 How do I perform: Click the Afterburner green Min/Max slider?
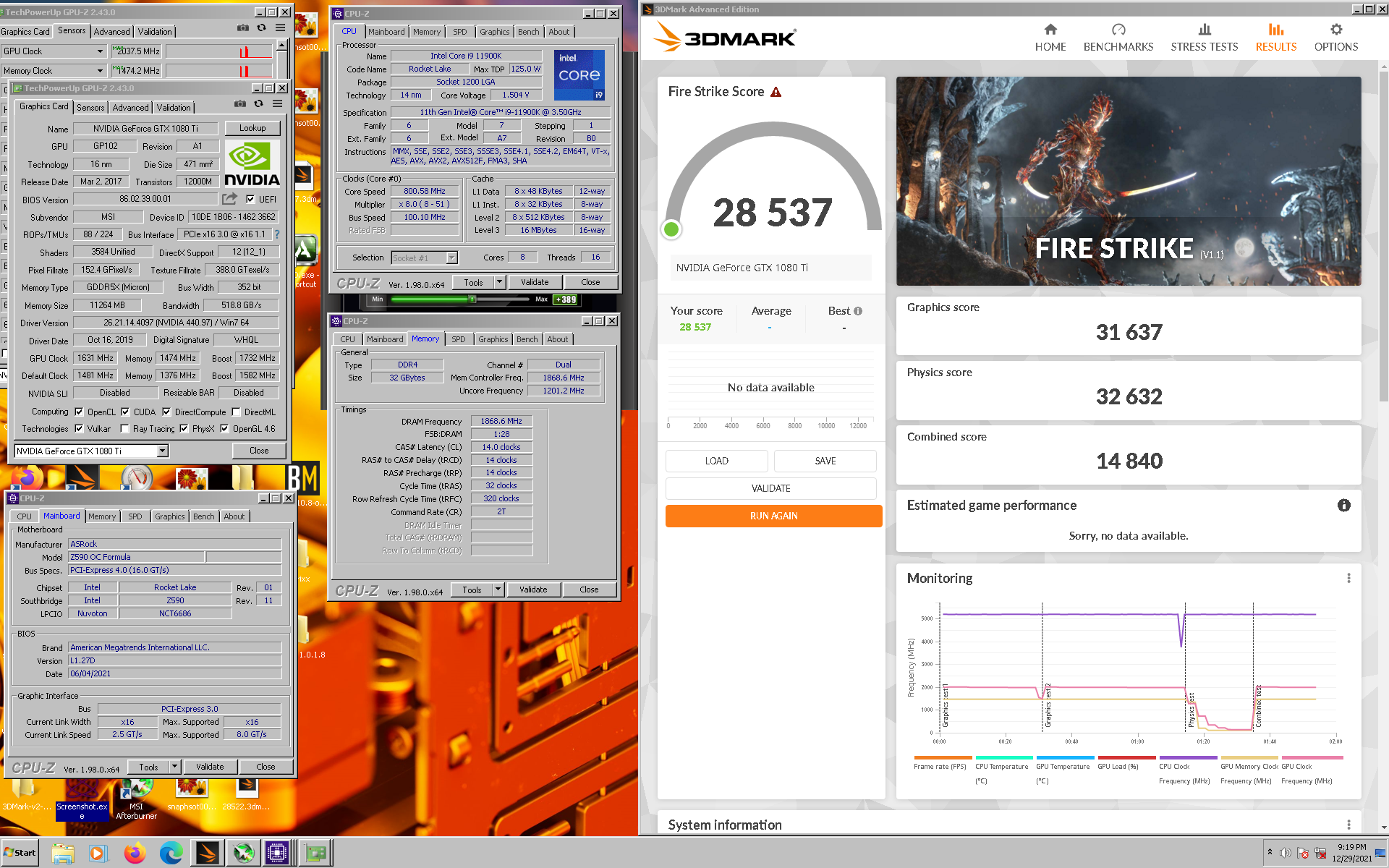(460, 299)
